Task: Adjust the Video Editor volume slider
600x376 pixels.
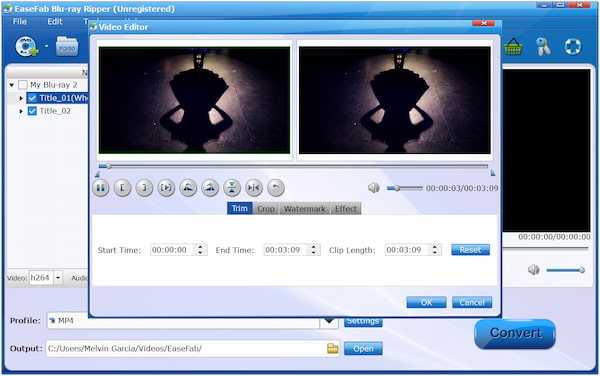Action: (404, 188)
